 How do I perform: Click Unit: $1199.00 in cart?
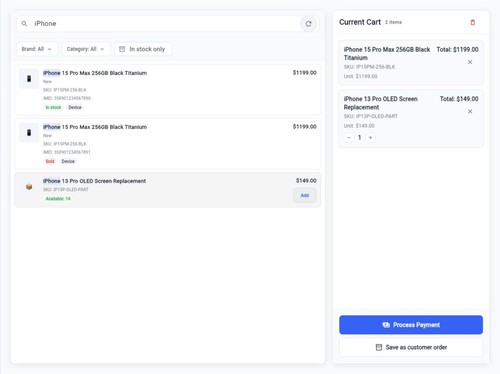(361, 76)
